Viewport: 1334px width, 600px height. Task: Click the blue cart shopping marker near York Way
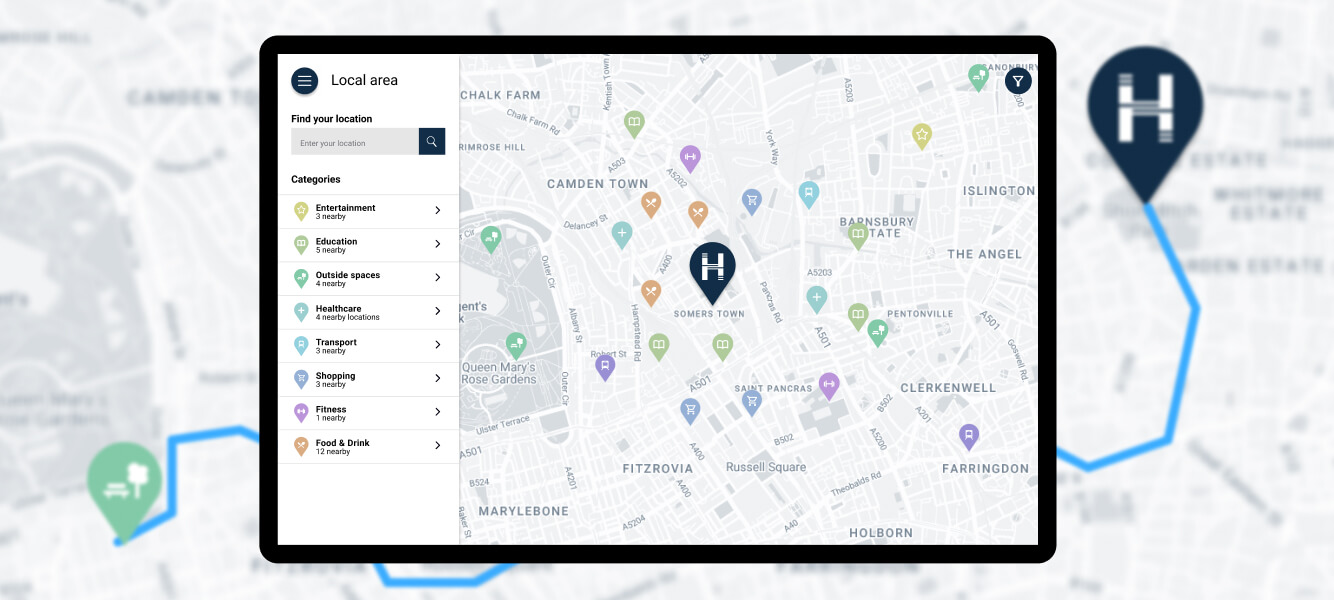[x=752, y=199]
